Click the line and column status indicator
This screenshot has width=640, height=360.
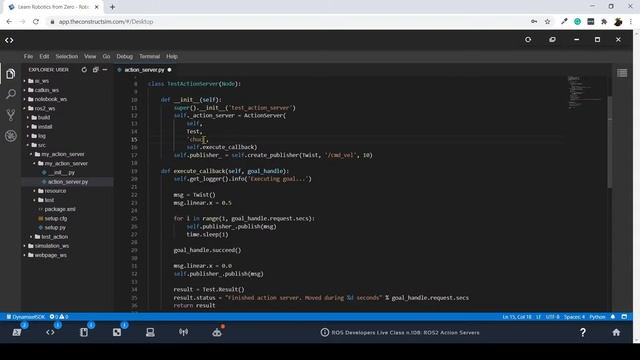[517, 317]
